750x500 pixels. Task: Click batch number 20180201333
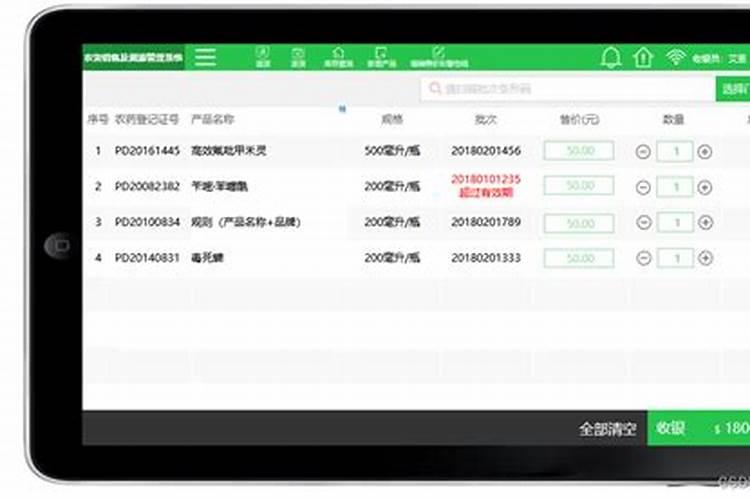point(486,258)
